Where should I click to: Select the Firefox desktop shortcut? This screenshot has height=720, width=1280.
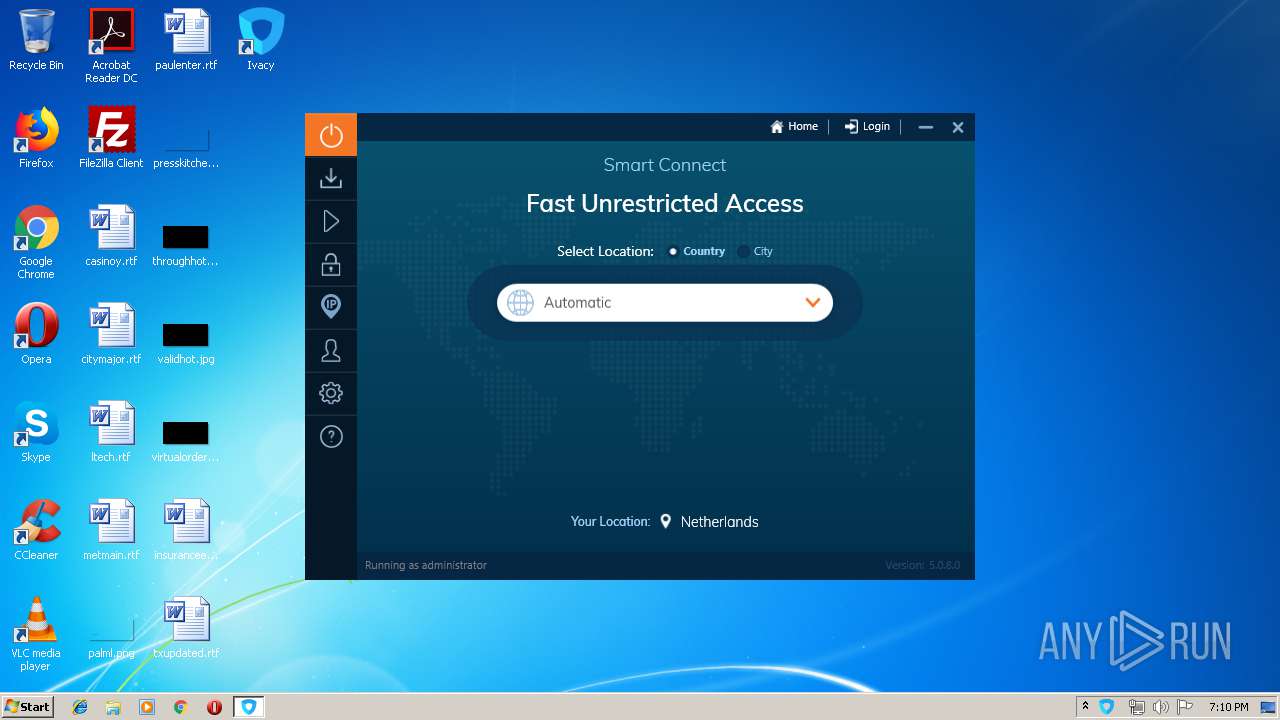(x=36, y=138)
